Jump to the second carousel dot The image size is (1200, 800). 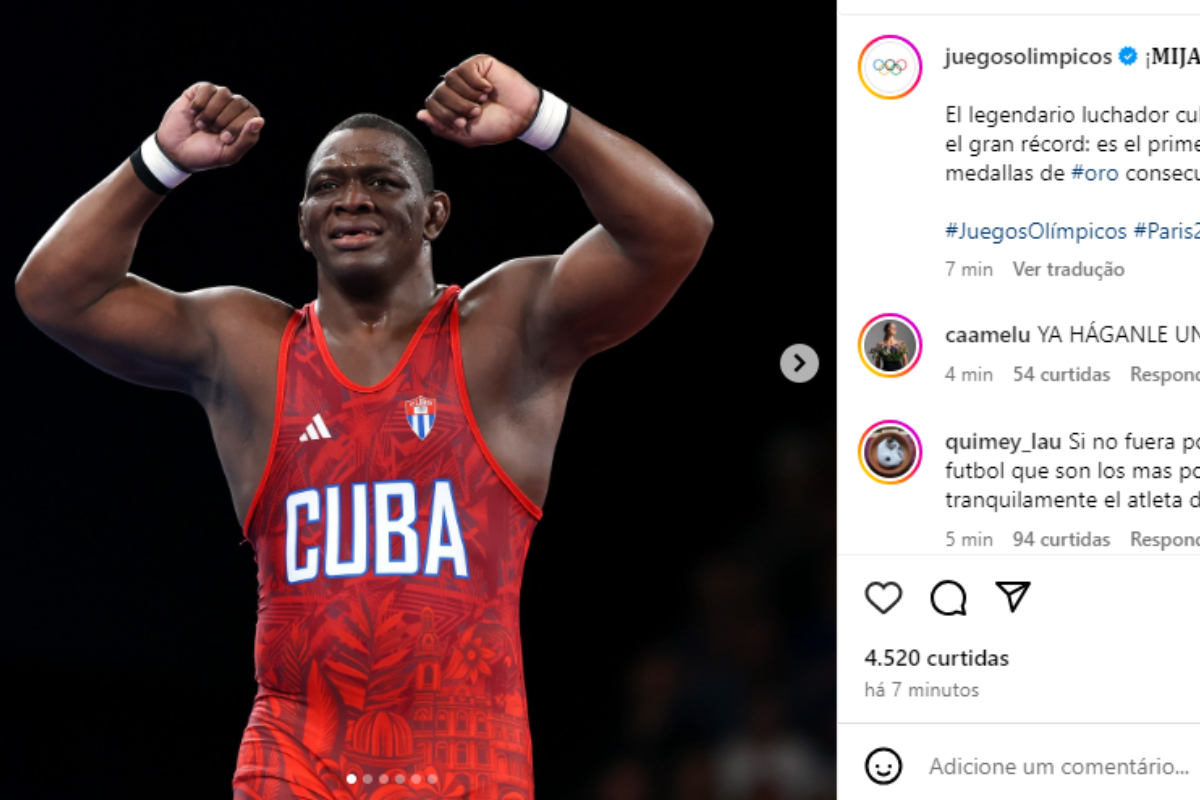(367, 778)
